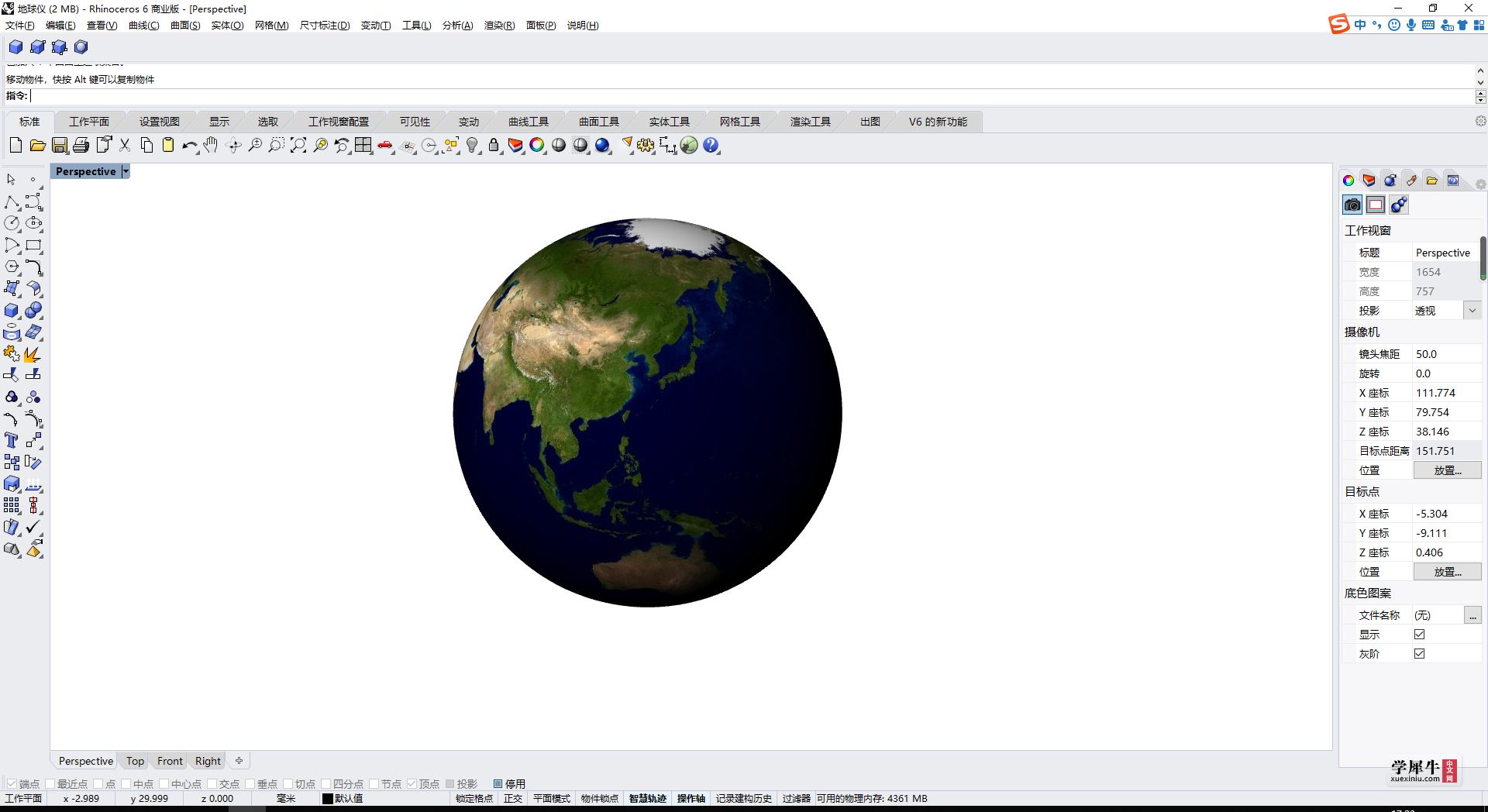Click the padlock lock objects icon
This screenshot has width=1488, height=812.
coord(494,145)
